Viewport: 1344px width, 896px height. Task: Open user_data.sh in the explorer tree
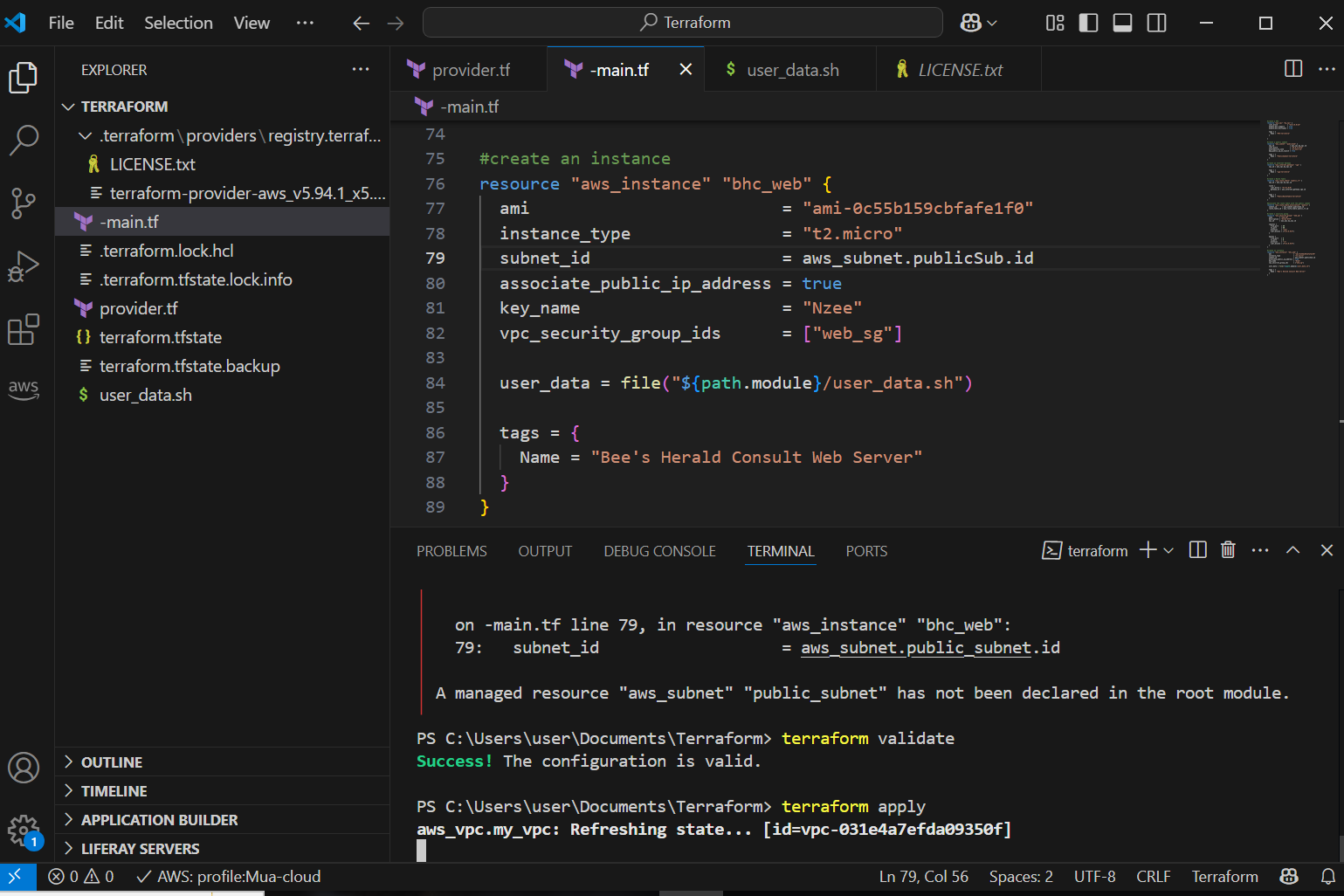(223, 395)
